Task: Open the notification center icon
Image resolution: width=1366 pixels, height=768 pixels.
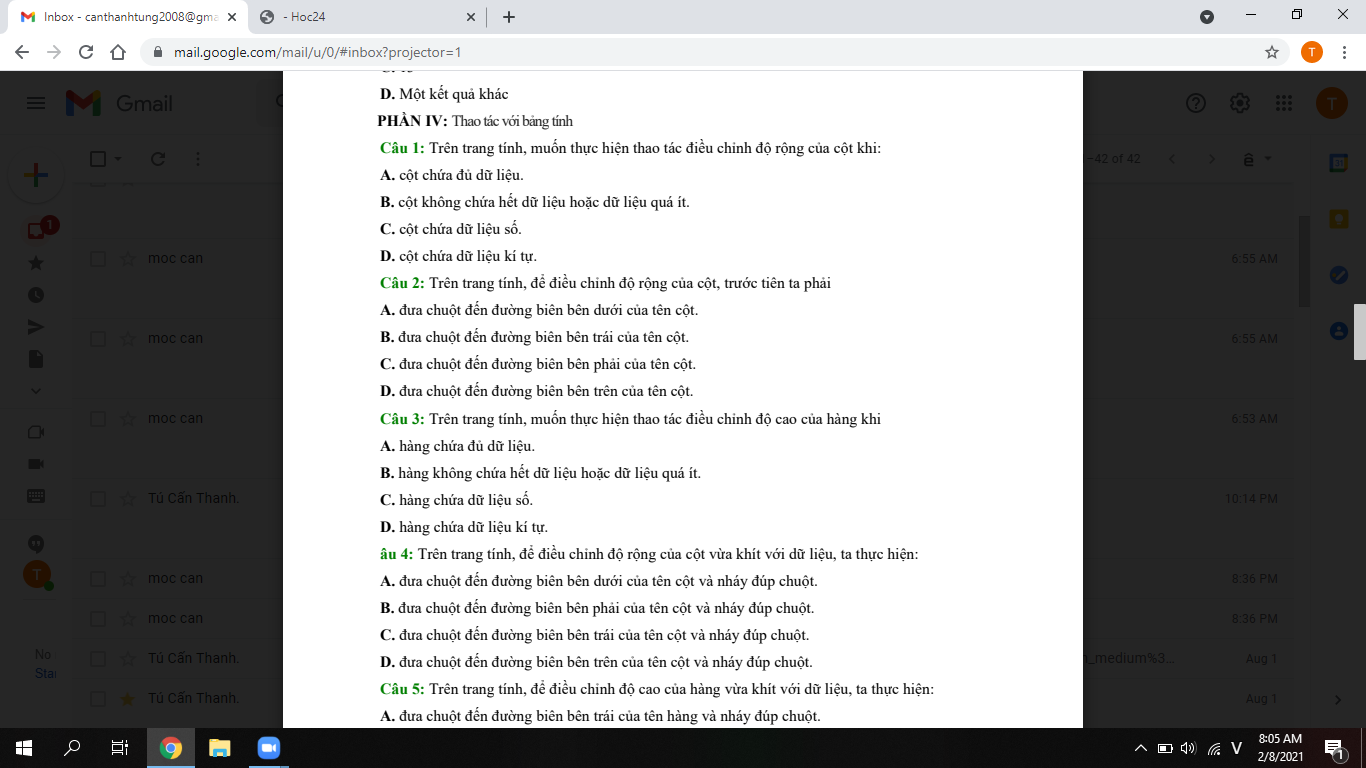Action: pos(1333,748)
